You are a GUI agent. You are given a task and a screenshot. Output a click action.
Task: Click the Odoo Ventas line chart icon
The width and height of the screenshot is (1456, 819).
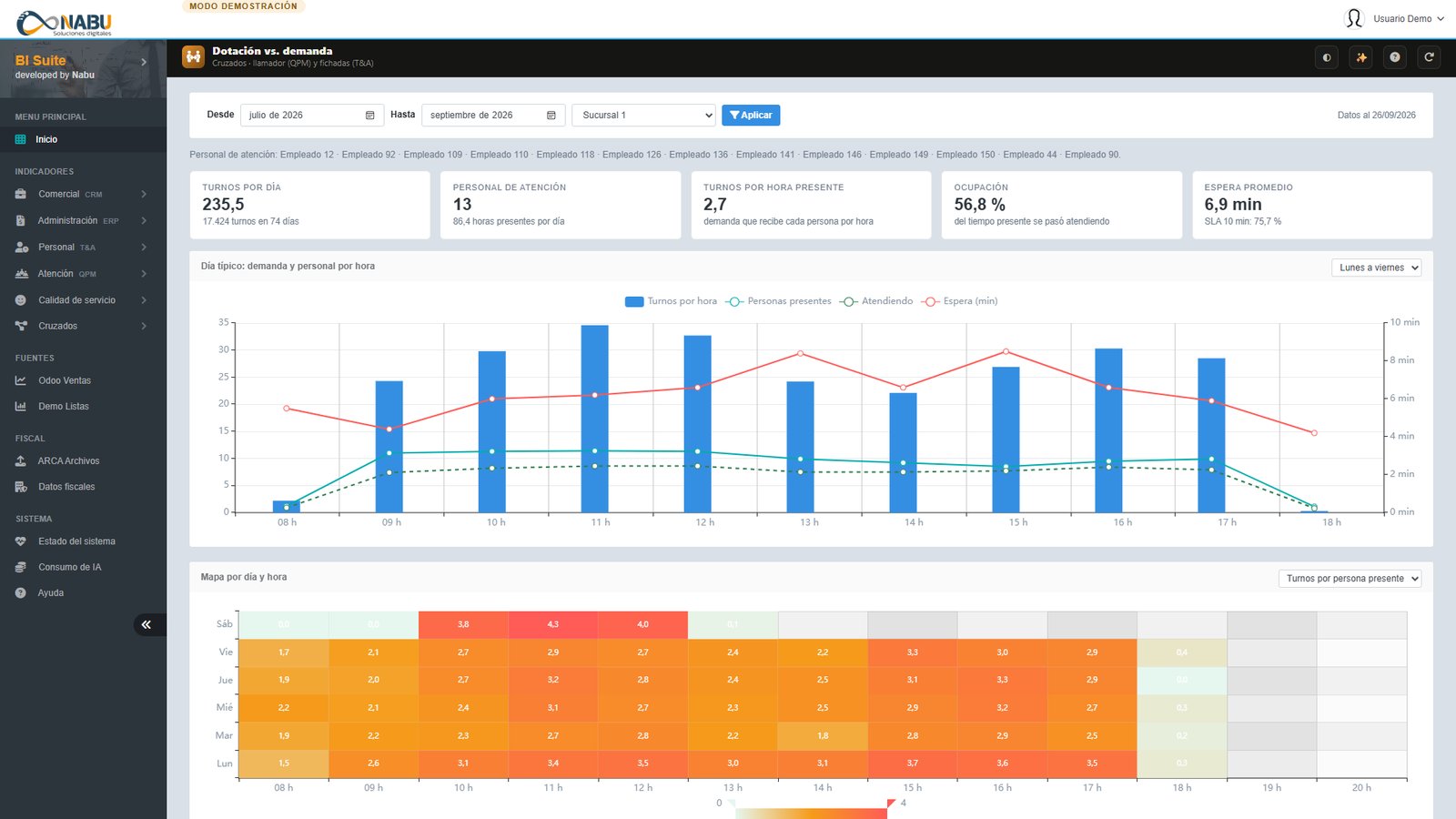pos(21,380)
